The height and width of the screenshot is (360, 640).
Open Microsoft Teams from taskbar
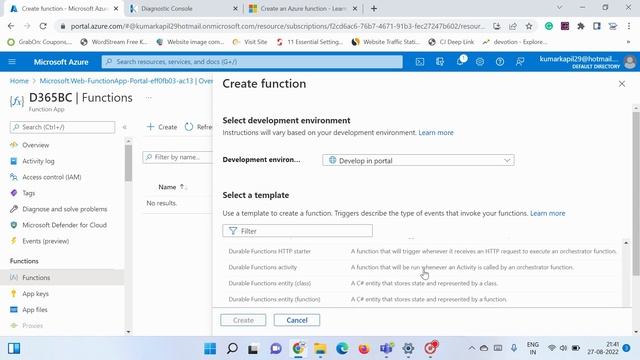point(386,349)
